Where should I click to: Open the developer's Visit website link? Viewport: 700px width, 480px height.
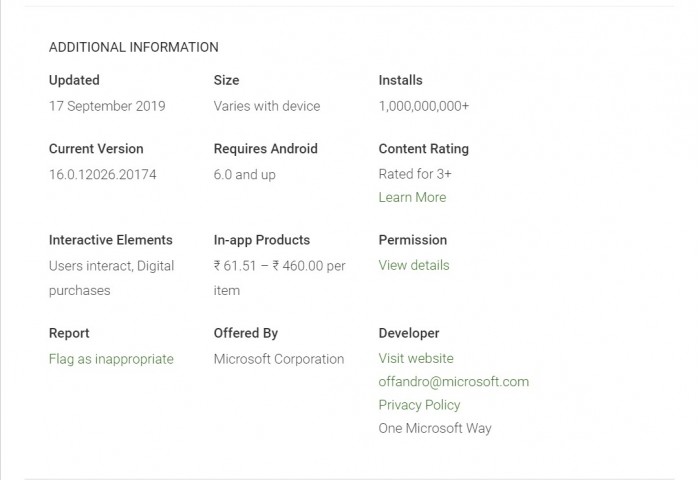point(416,358)
